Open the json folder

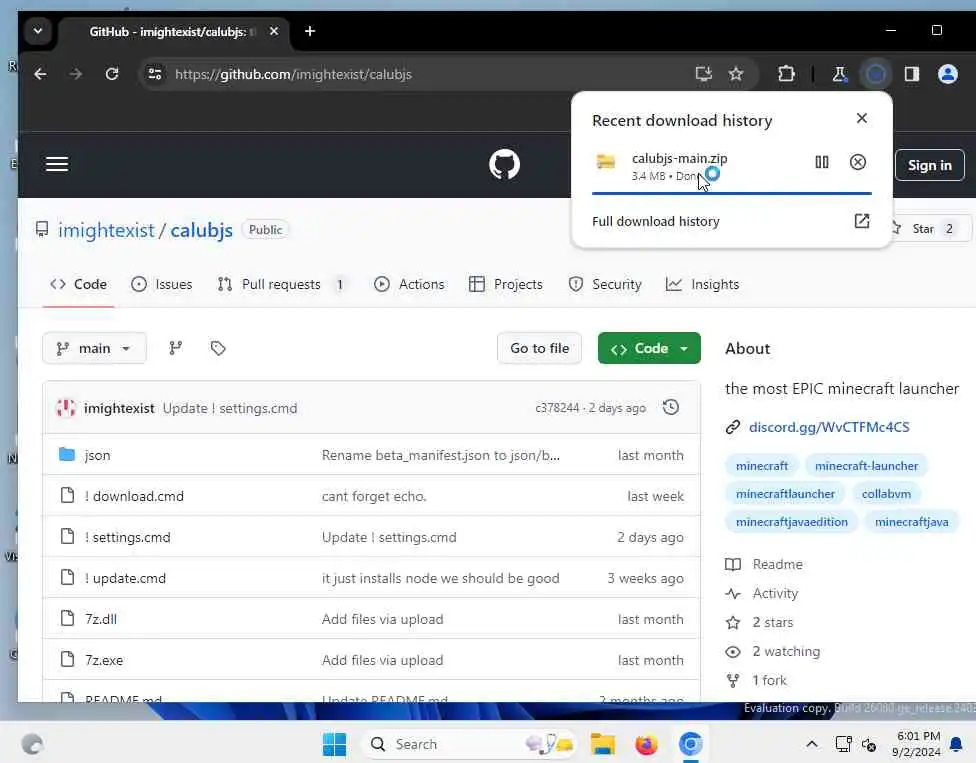(x=98, y=455)
